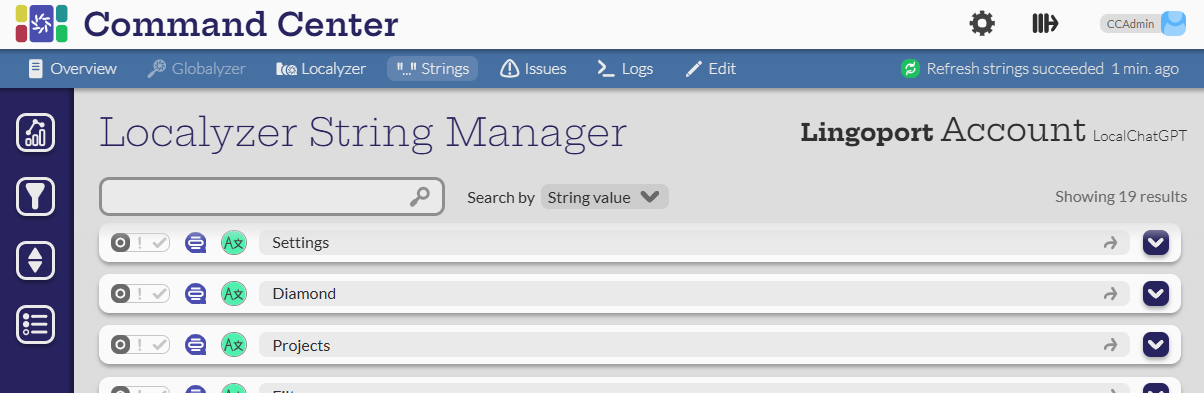
Task: Open the list view sidebar icon
Action: (36, 324)
